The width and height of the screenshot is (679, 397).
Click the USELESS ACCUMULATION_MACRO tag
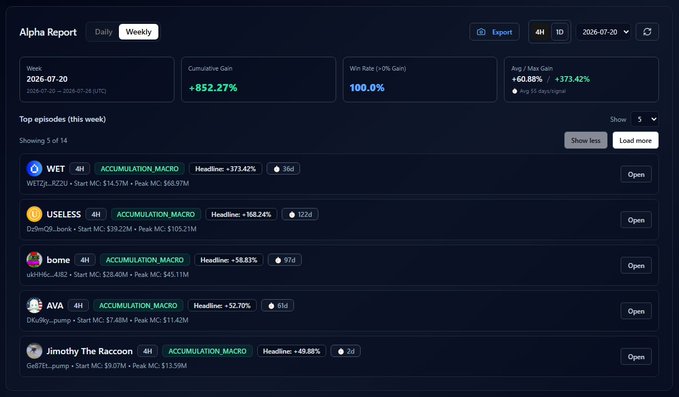156,214
